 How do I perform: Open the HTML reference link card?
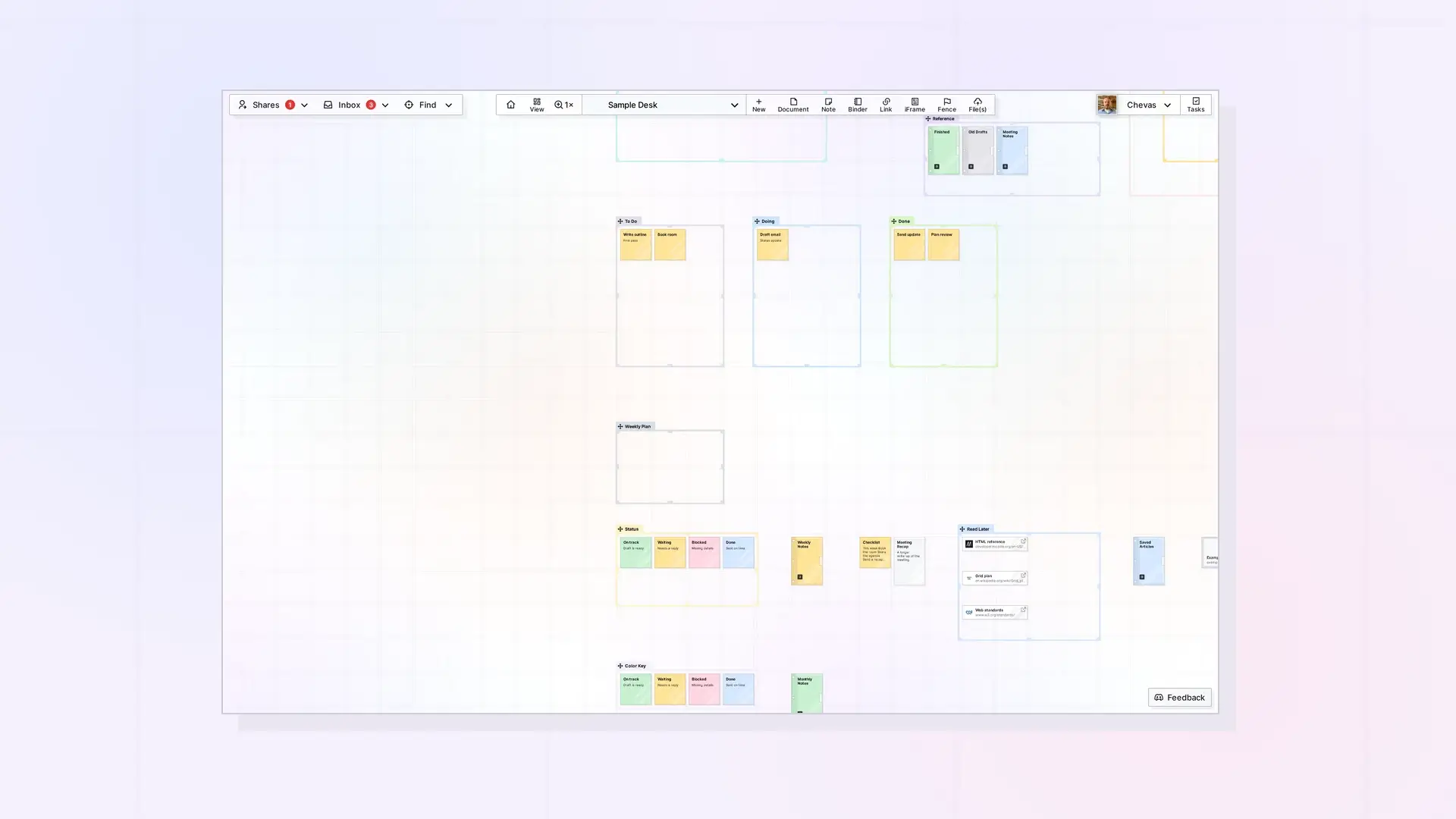[995, 544]
